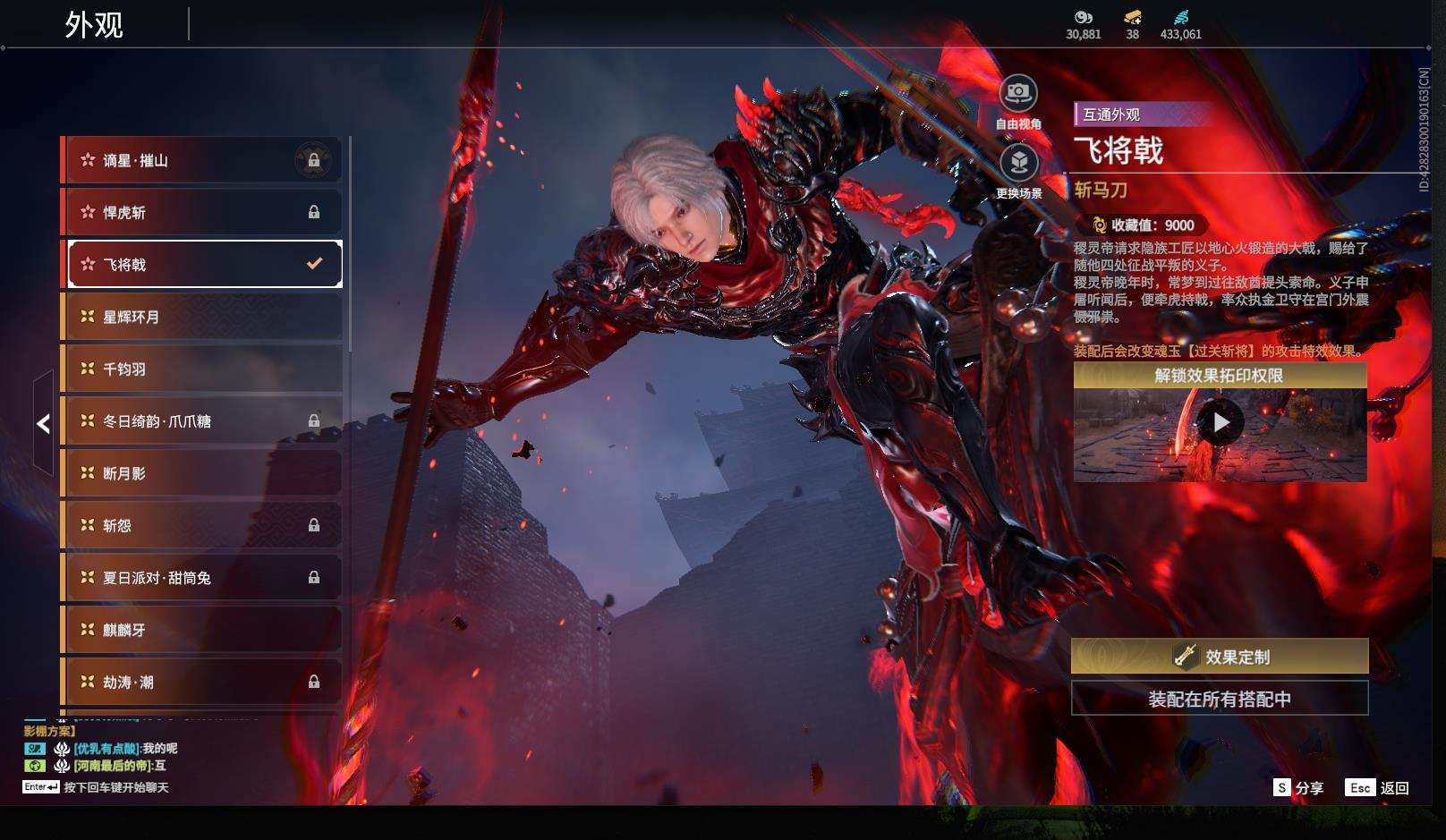Click the rarity icon beside 麒麟牙
Viewport: 1446px width, 840px height.
coord(88,630)
